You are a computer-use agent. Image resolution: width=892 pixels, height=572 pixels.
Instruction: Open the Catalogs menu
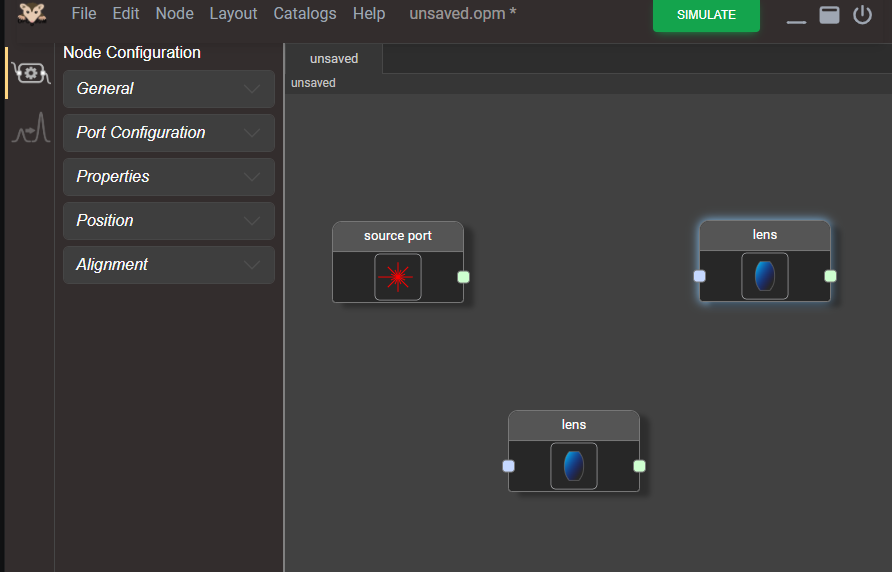305,14
